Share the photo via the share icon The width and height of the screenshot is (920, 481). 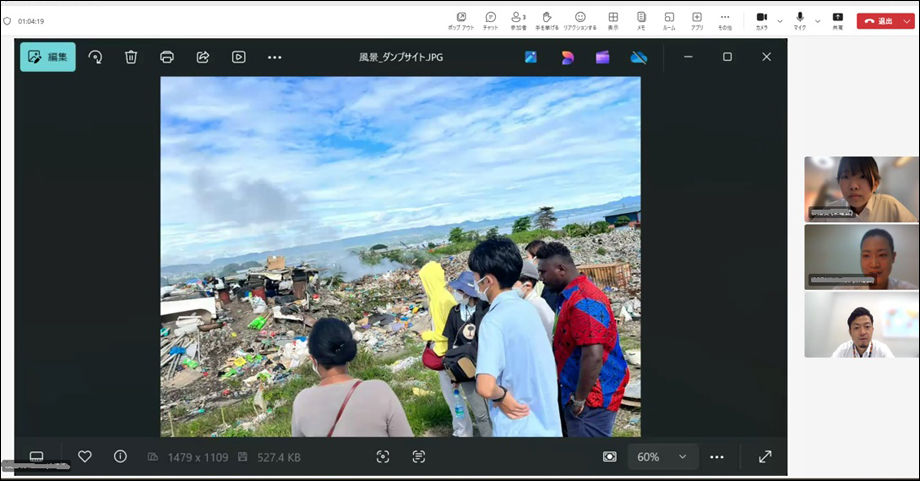(x=203, y=57)
